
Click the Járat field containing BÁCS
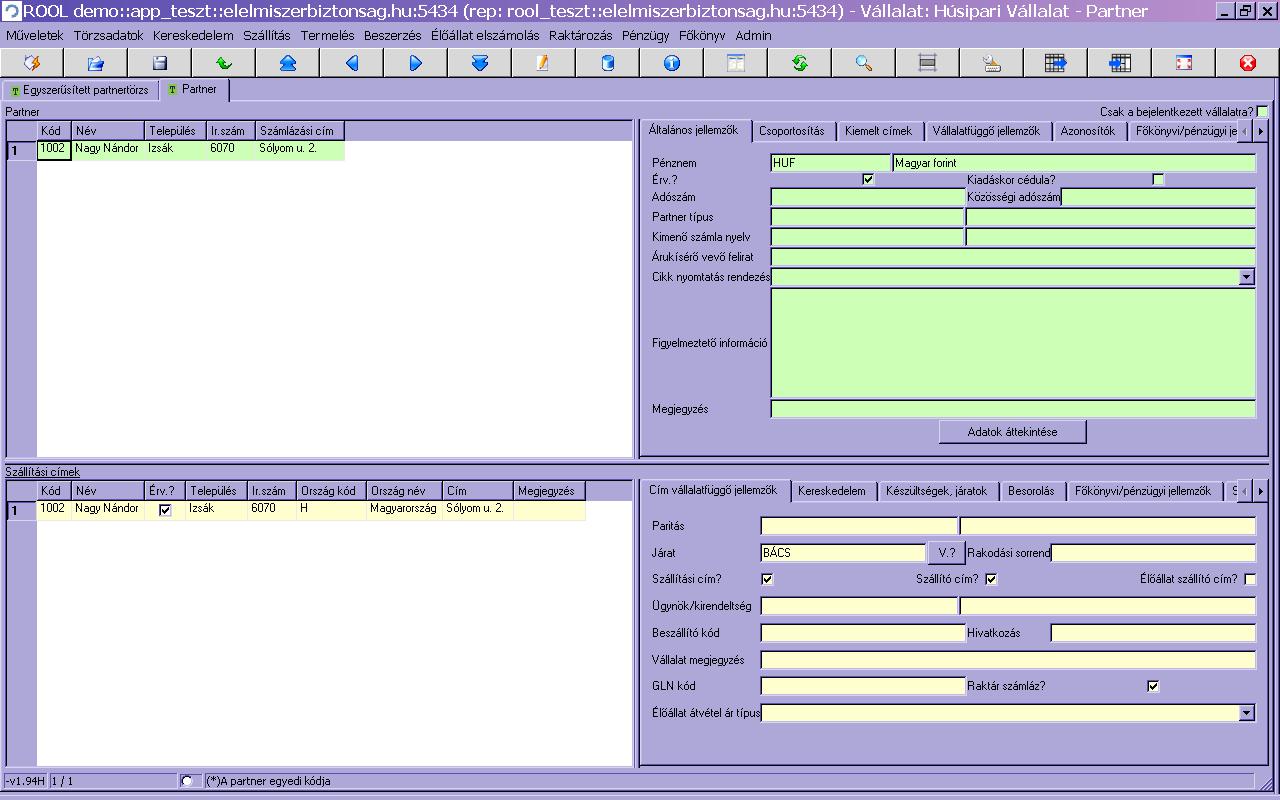click(843, 553)
